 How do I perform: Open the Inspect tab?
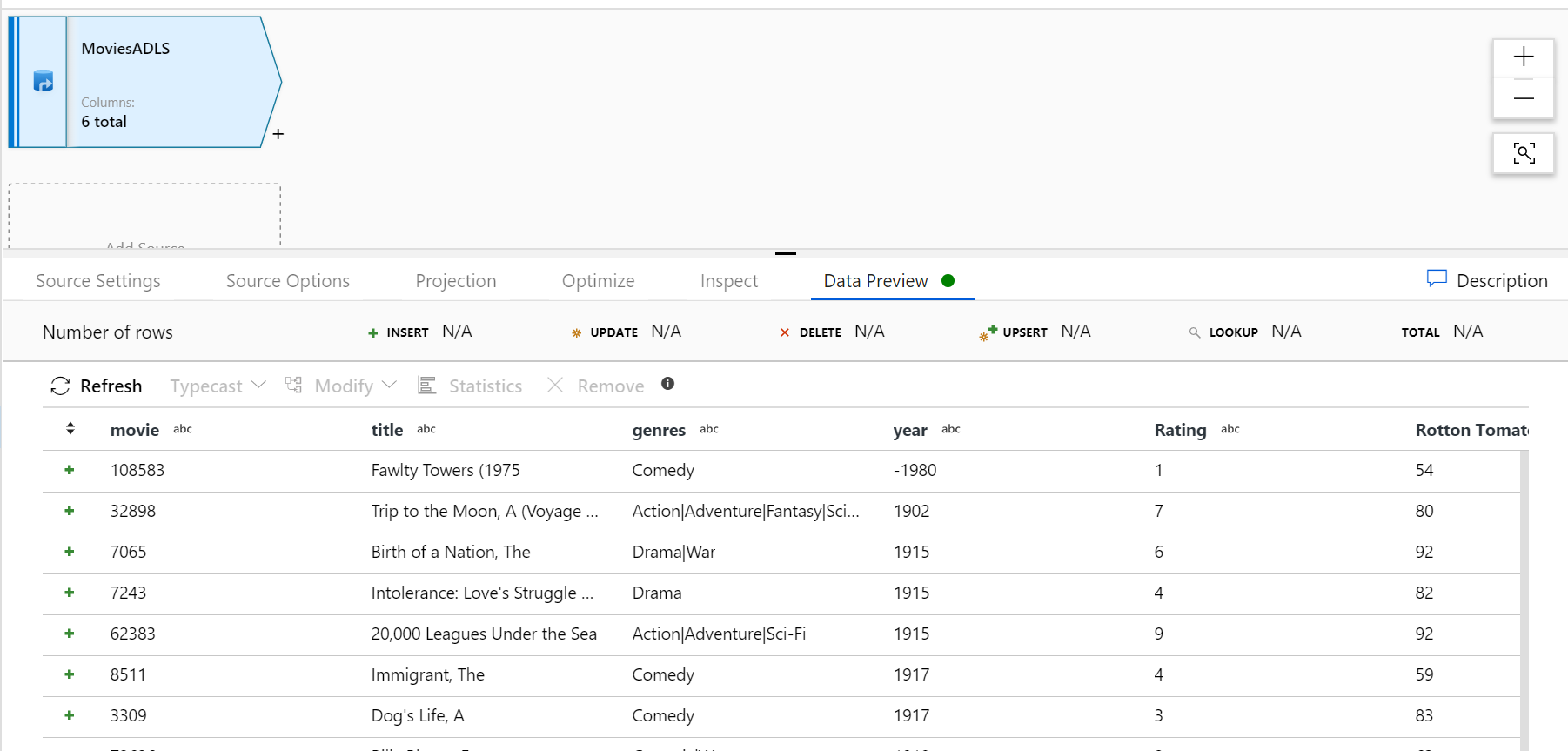[729, 281]
